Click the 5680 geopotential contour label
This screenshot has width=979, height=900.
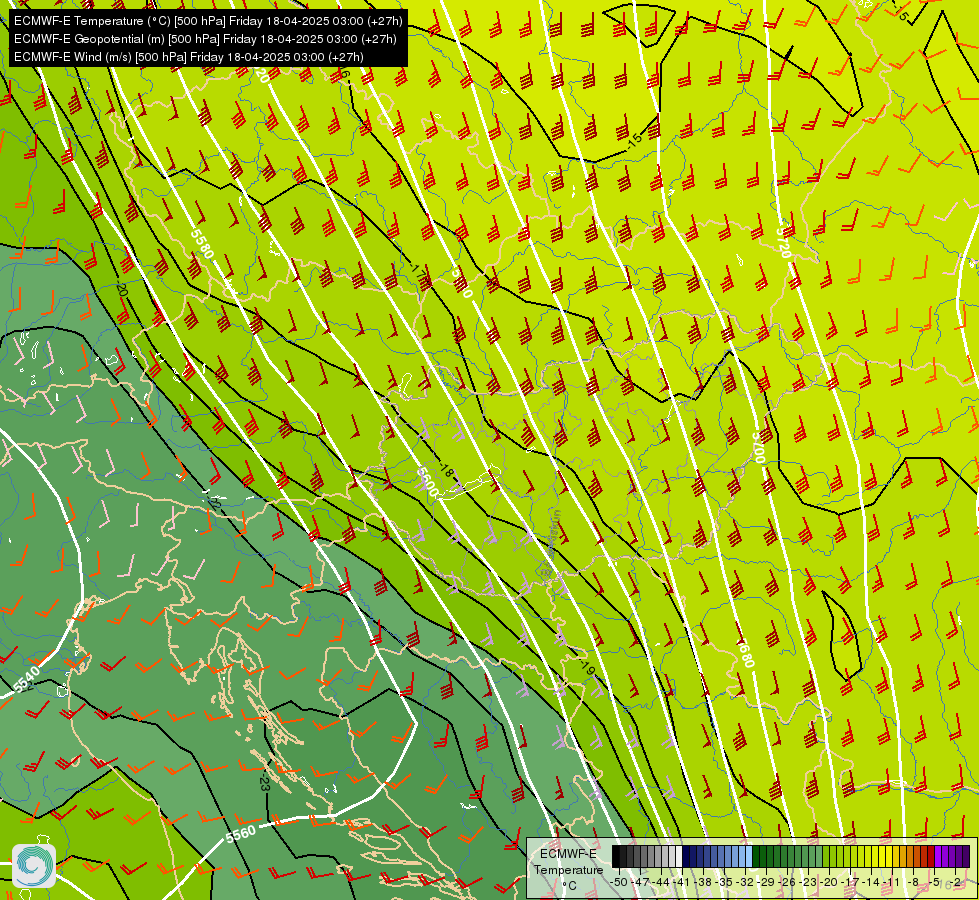(x=745, y=653)
